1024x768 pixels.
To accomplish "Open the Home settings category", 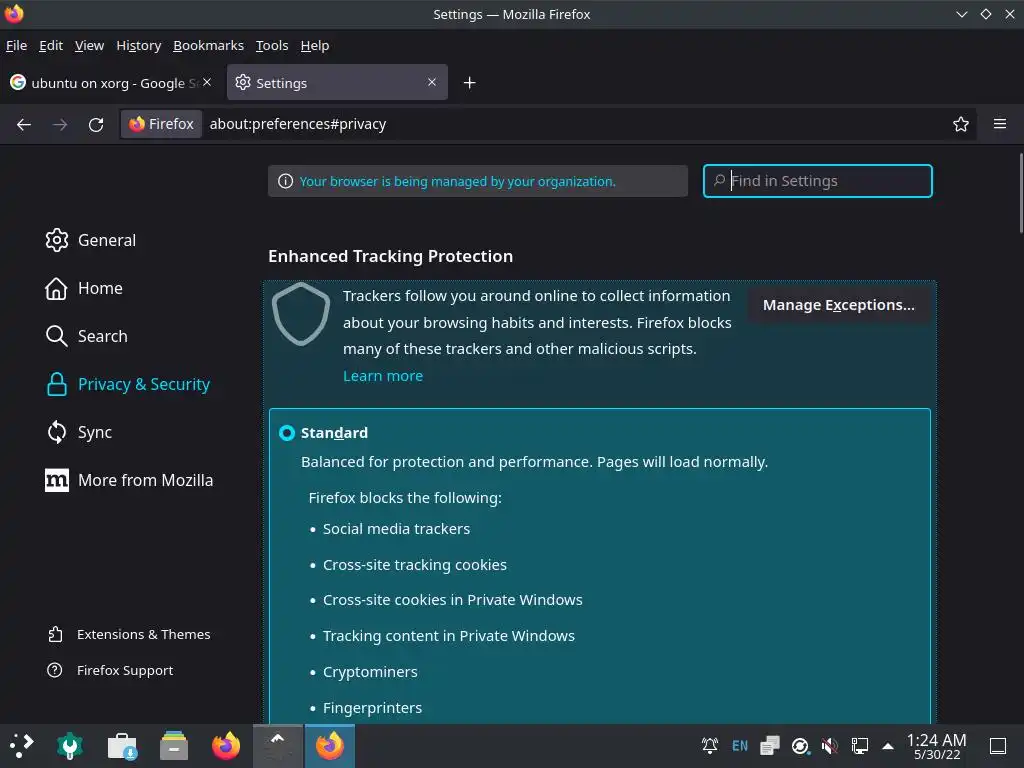I will coord(84,288).
